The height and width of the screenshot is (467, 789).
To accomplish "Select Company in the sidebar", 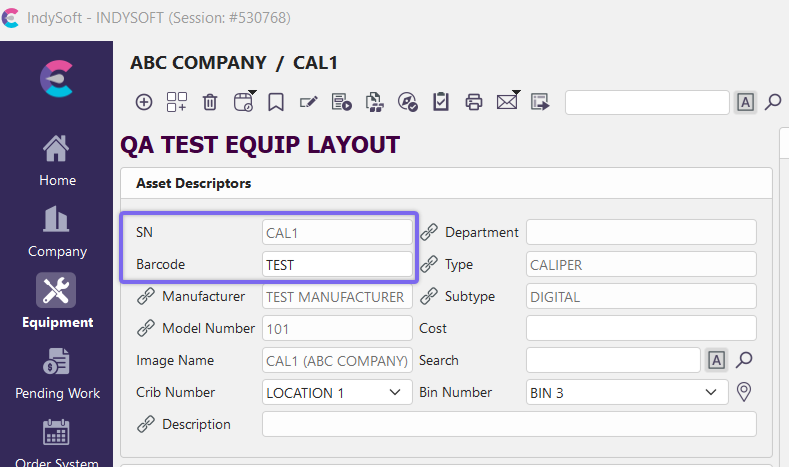I will tap(57, 231).
